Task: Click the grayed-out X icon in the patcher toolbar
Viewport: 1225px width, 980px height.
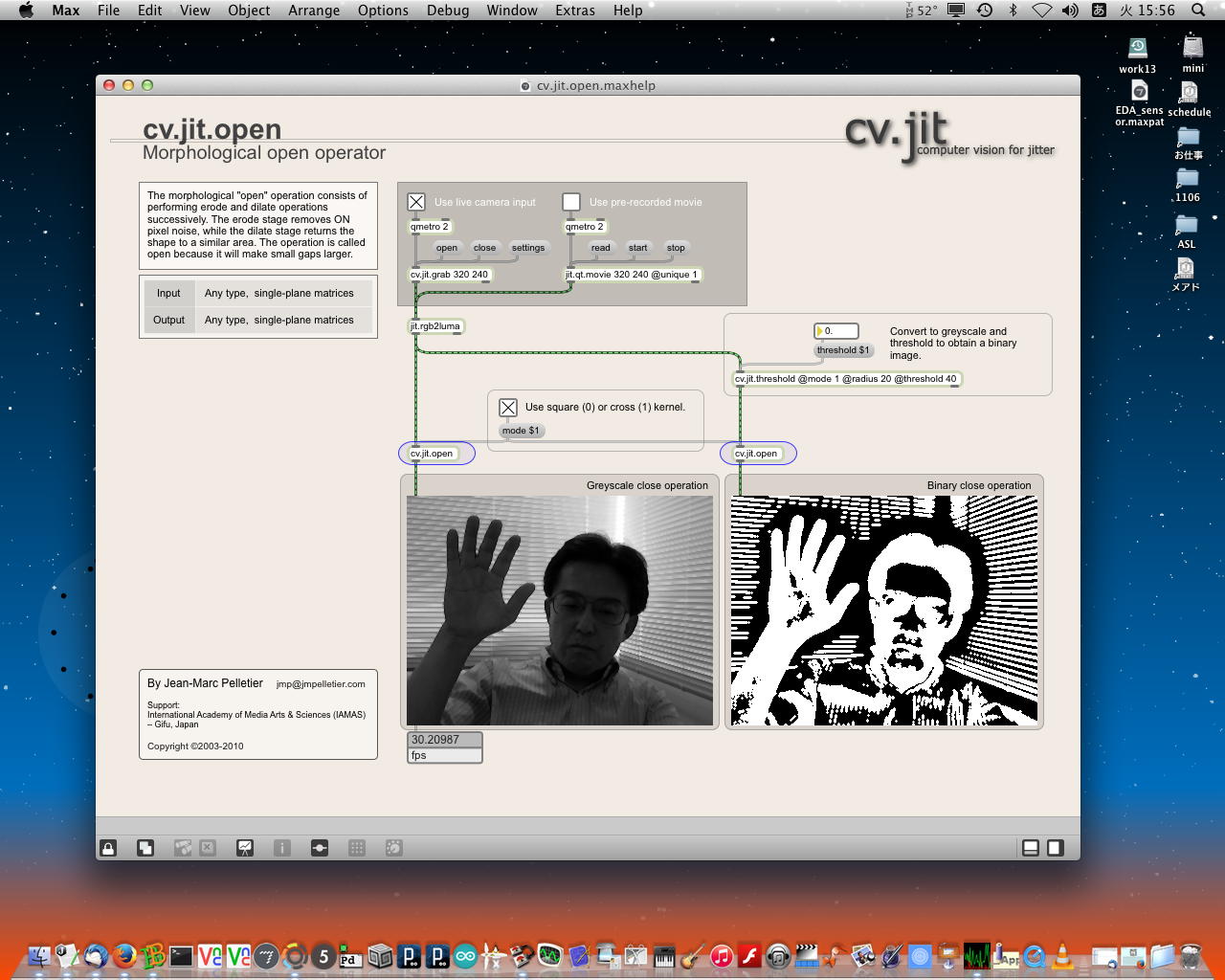Action: 208,848
